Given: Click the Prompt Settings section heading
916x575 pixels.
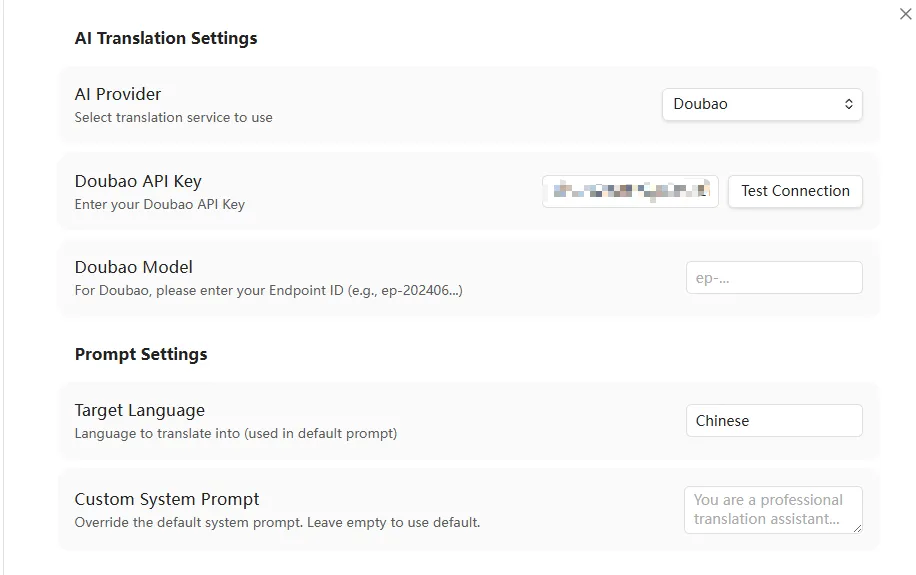Looking at the screenshot, I should click(x=141, y=354).
